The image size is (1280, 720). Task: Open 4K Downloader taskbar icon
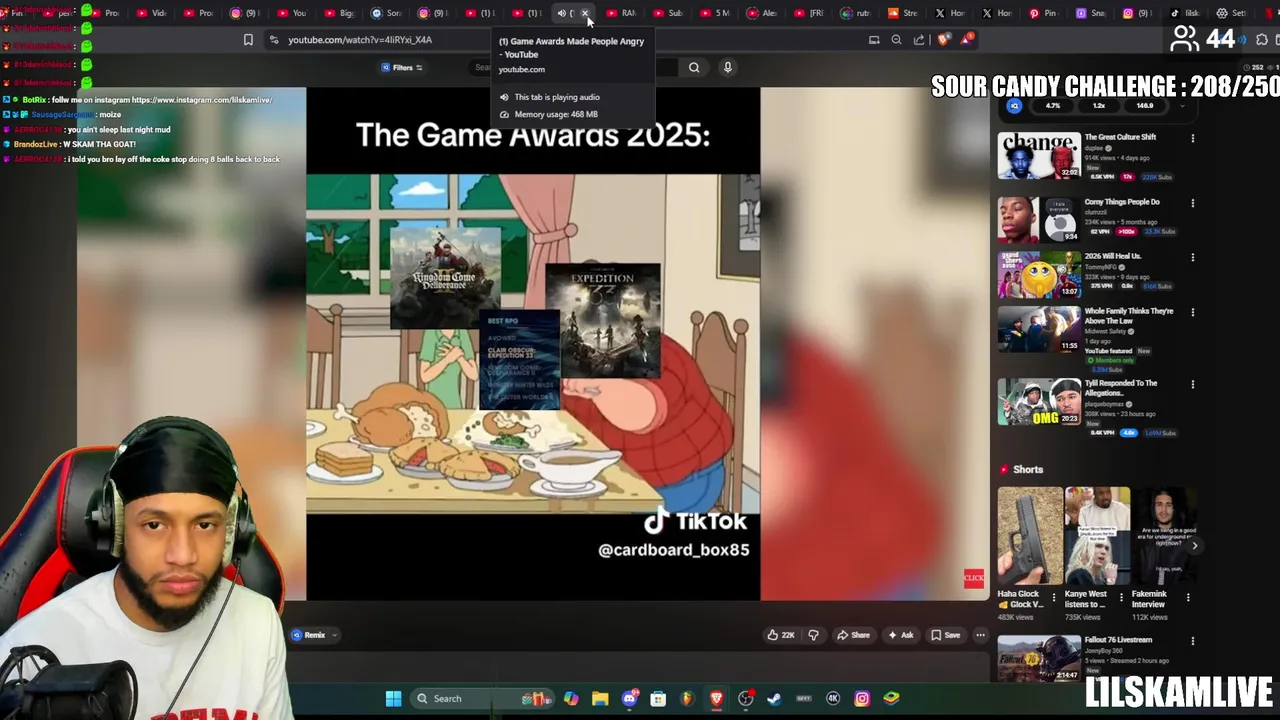[833, 699]
